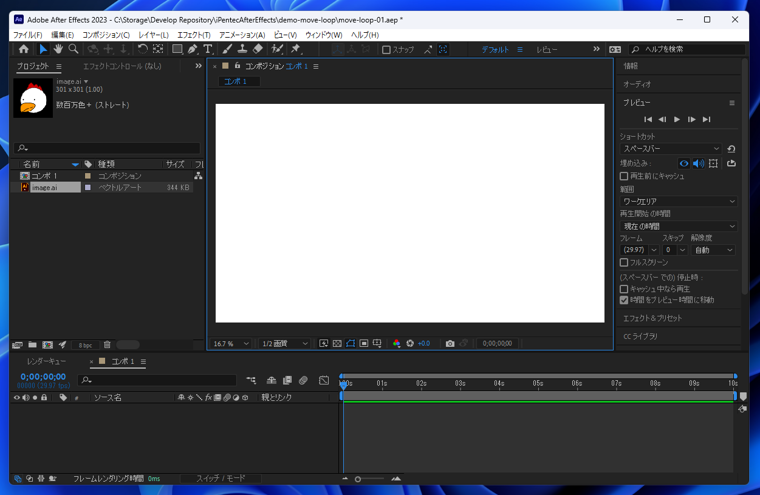Click the graph editor icon in timeline
The image size is (760, 495).
(x=324, y=381)
